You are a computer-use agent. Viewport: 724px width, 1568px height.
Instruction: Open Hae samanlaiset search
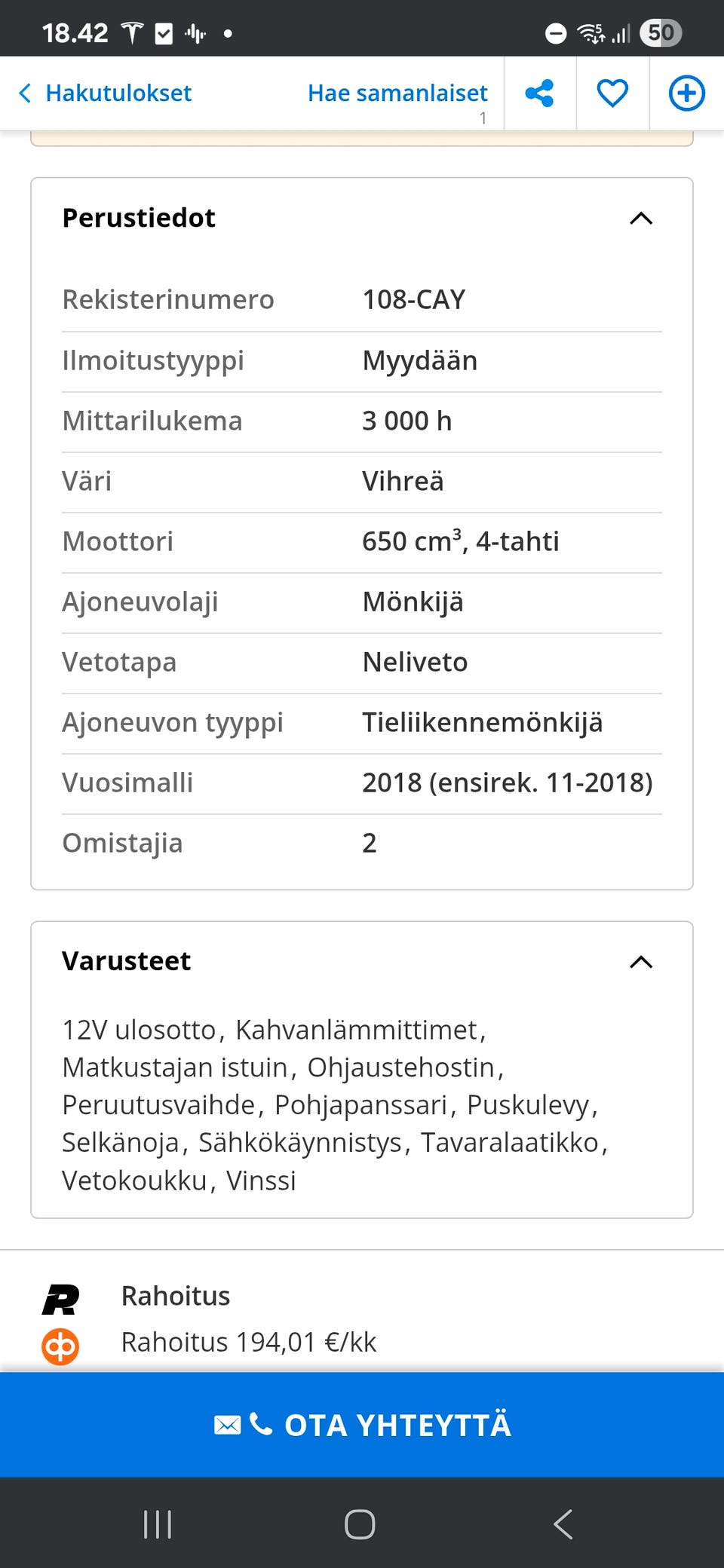coord(397,92)
